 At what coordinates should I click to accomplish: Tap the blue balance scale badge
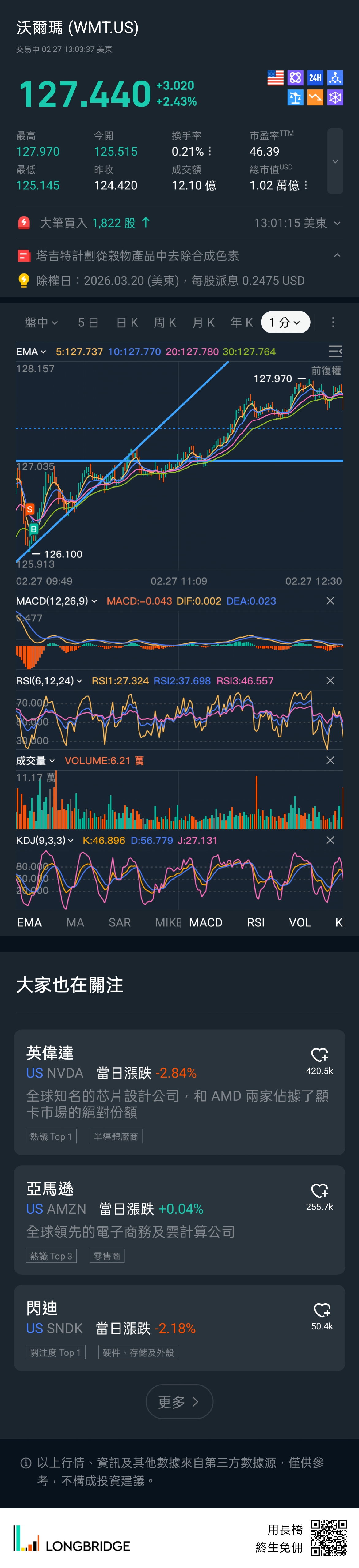point(296,98)
